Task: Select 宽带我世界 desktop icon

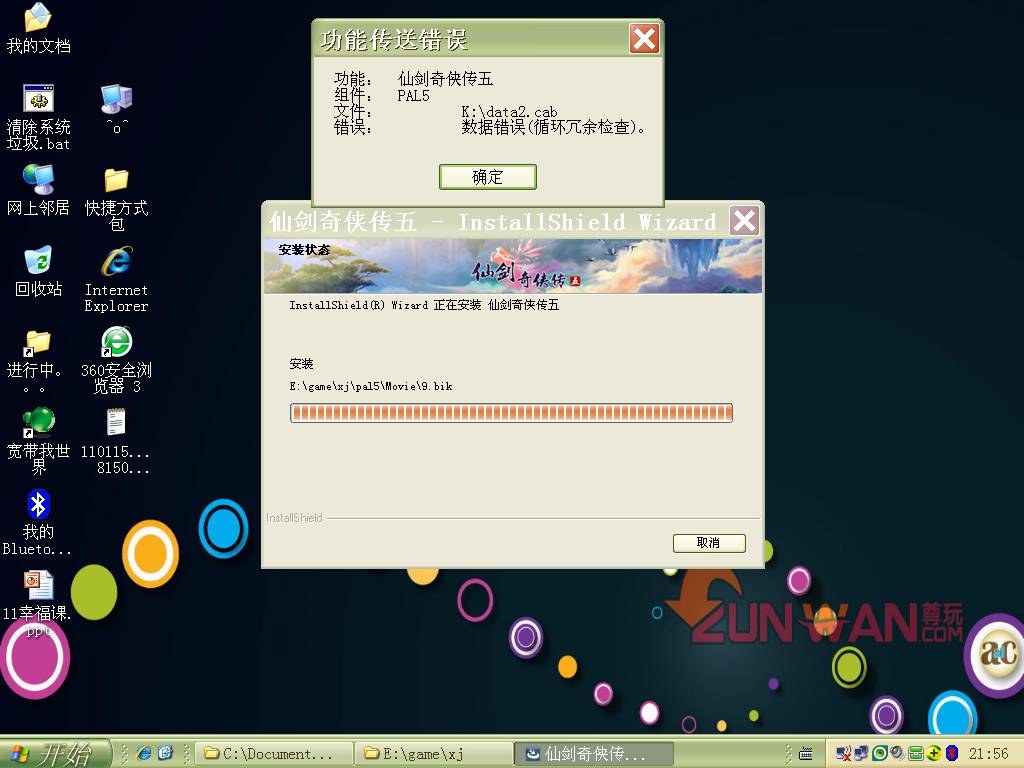Action: click(x=39, y=441)
